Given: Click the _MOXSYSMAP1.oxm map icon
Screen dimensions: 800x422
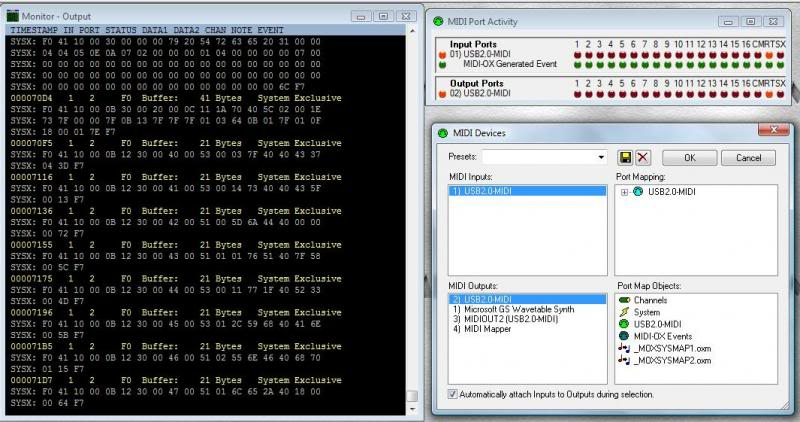Looking at the screenshot, I should [624, 348].
